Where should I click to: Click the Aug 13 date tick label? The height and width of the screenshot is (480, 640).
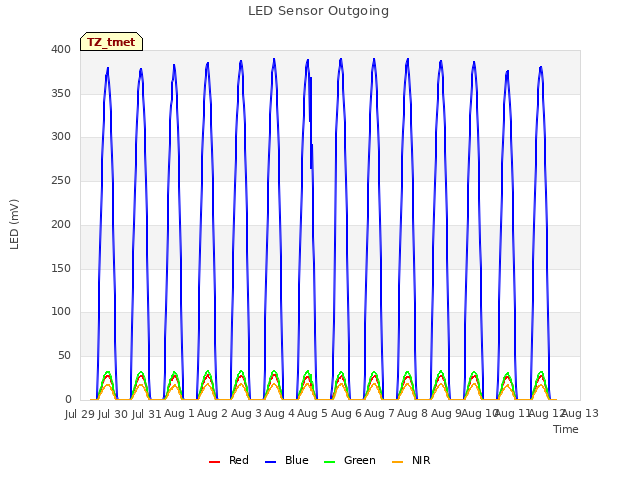click(580, 413)
